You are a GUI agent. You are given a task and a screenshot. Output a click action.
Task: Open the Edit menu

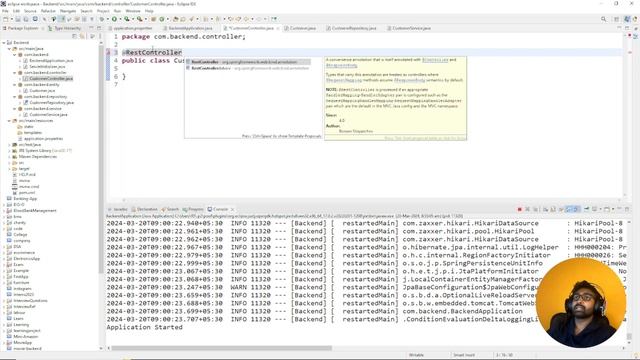coord(16,11)
